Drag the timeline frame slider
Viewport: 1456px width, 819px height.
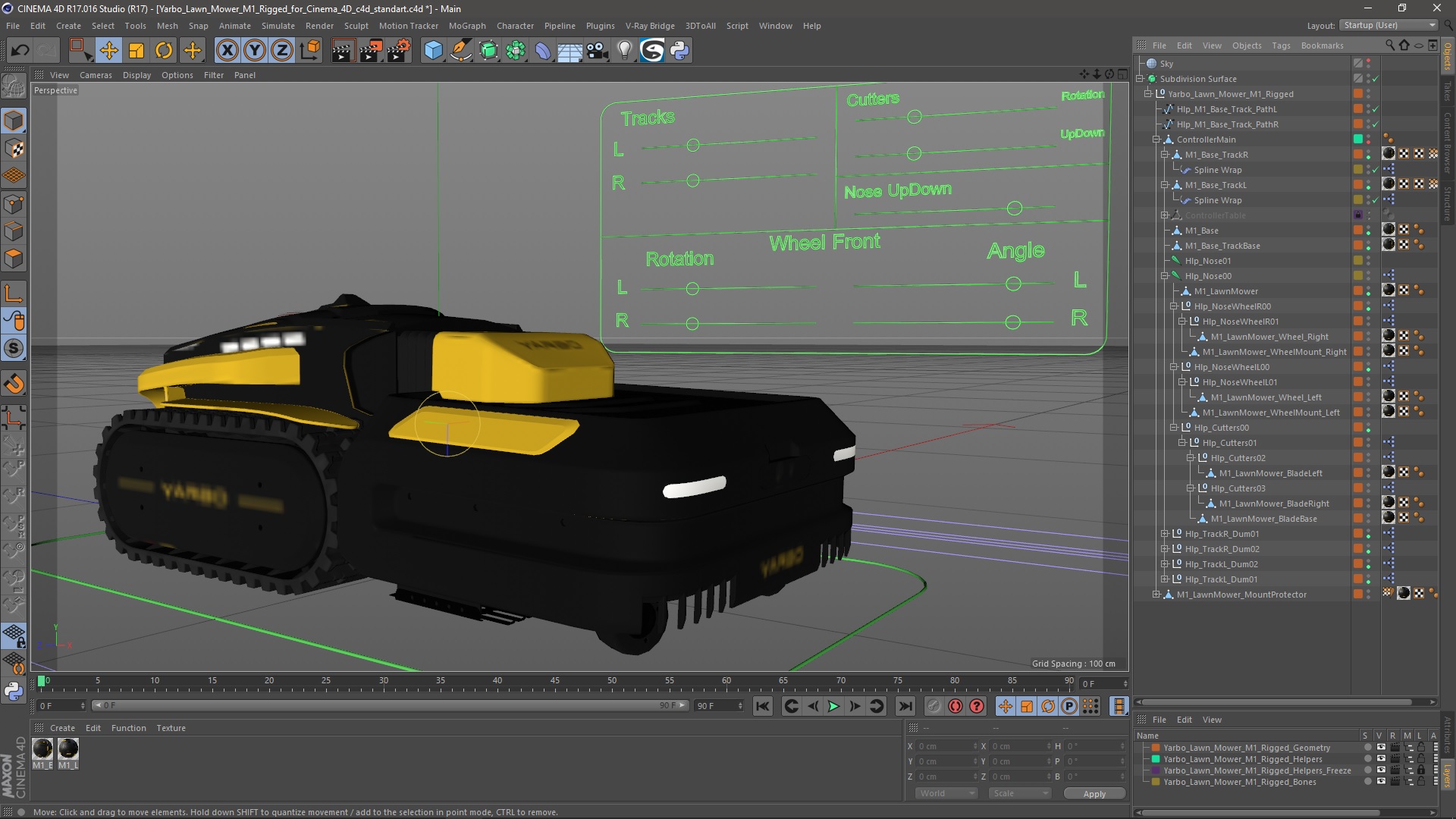40,680
